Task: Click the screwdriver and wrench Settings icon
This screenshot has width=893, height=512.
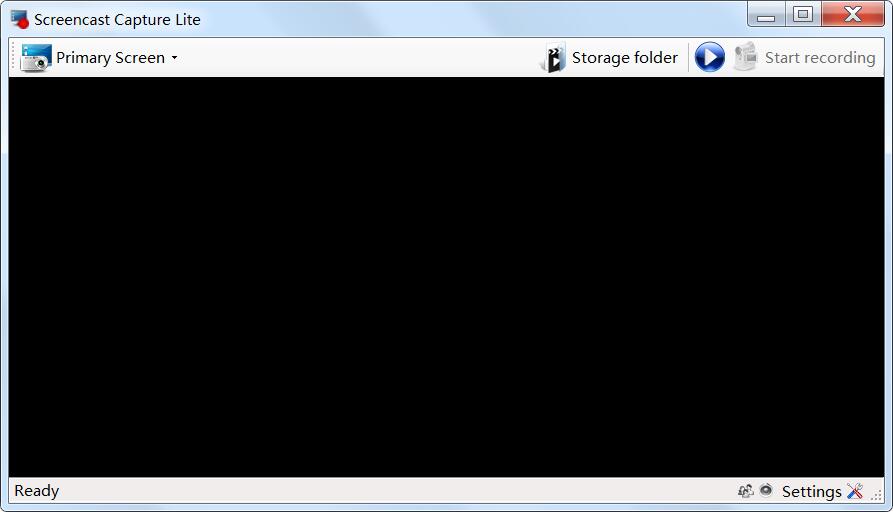Action: [x=855, y=490]
